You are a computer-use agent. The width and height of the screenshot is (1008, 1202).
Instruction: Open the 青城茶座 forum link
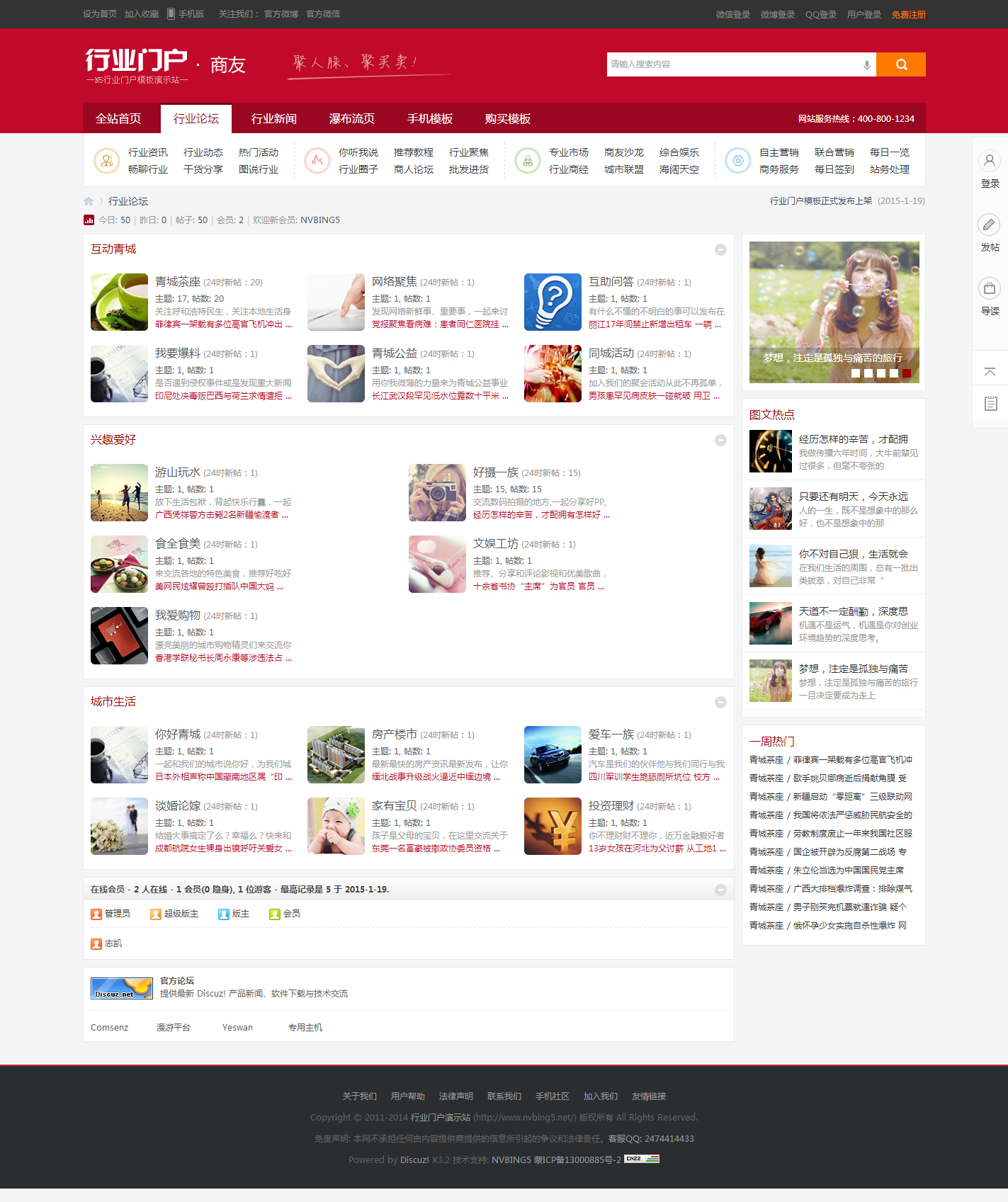[x=178, y=282]
